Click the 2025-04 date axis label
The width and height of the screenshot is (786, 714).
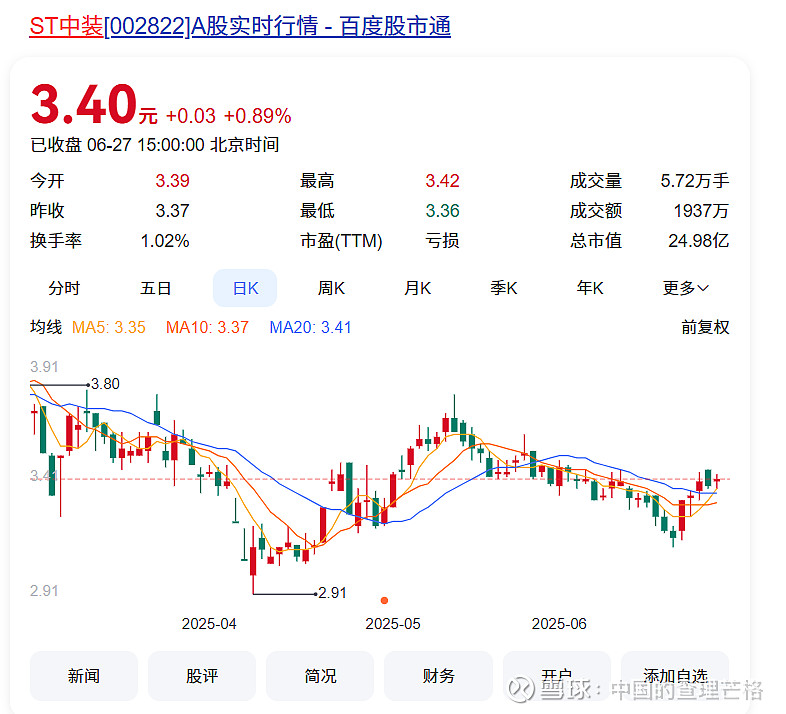[209, 624]
